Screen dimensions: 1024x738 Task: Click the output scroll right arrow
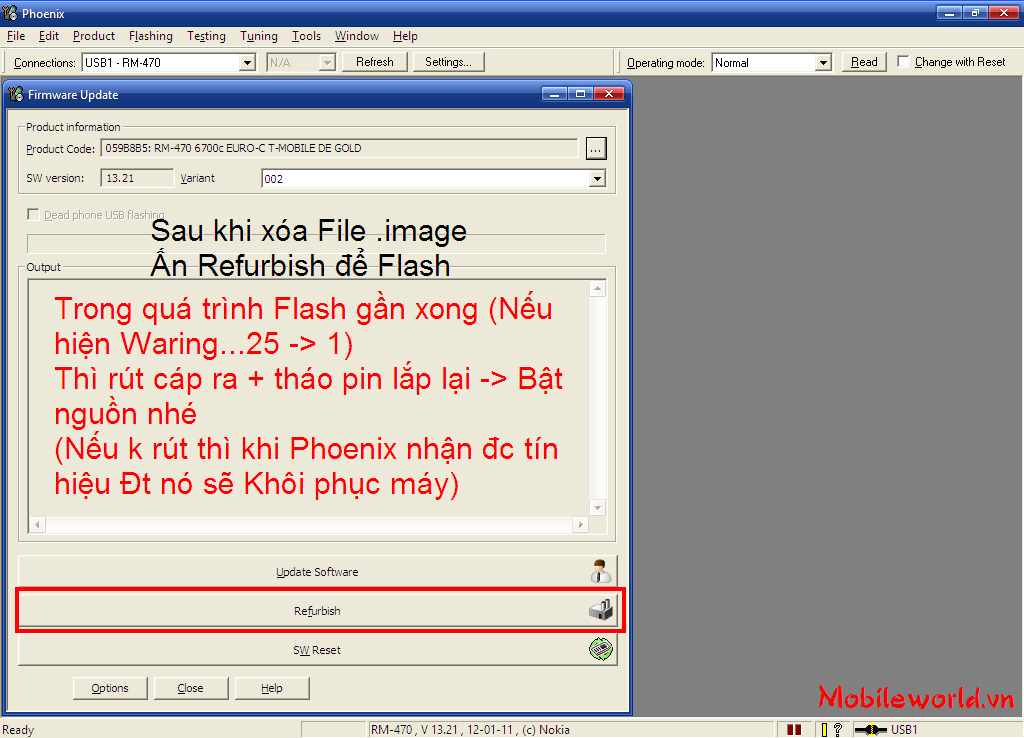(581, 524)
